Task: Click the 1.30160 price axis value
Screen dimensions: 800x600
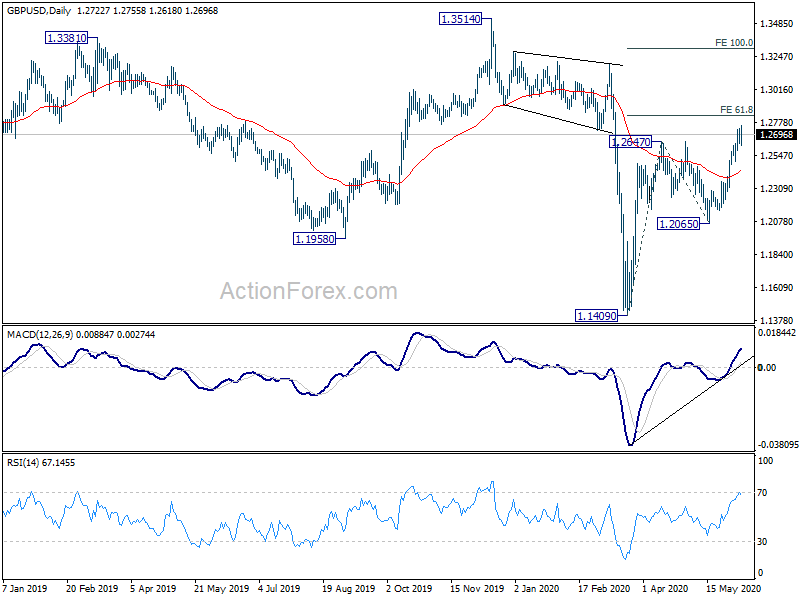Action: (x=777, y=90)
